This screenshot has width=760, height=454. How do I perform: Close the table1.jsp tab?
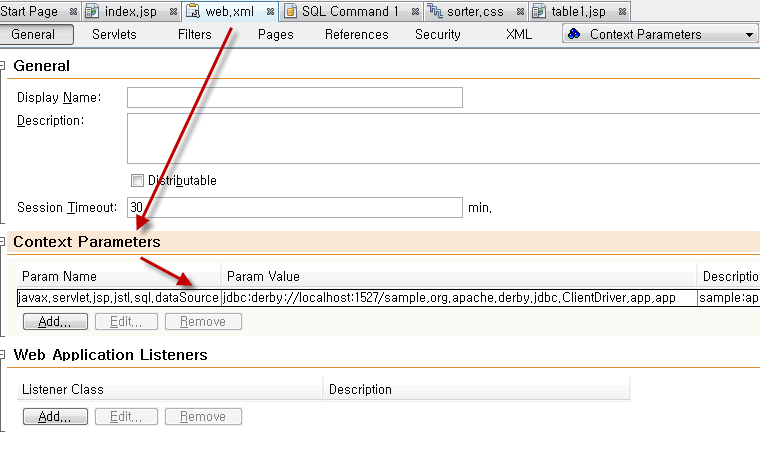[x=622, y=12]
